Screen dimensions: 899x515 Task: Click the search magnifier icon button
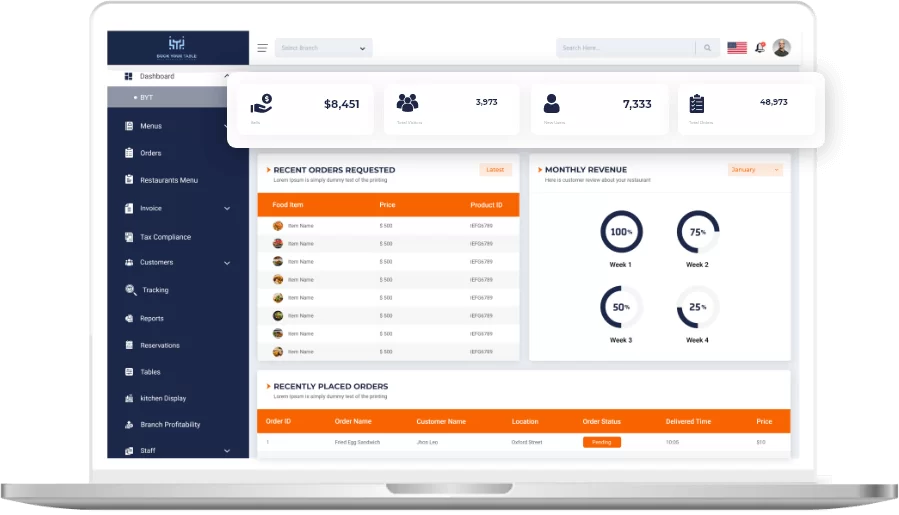point(708,48)
